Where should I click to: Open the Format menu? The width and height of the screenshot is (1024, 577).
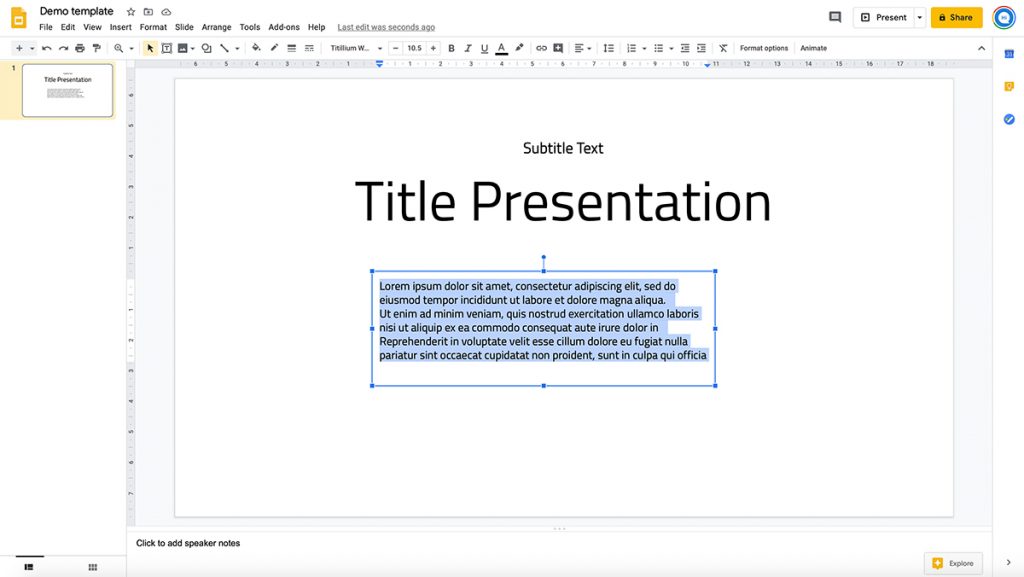point(153,27)
